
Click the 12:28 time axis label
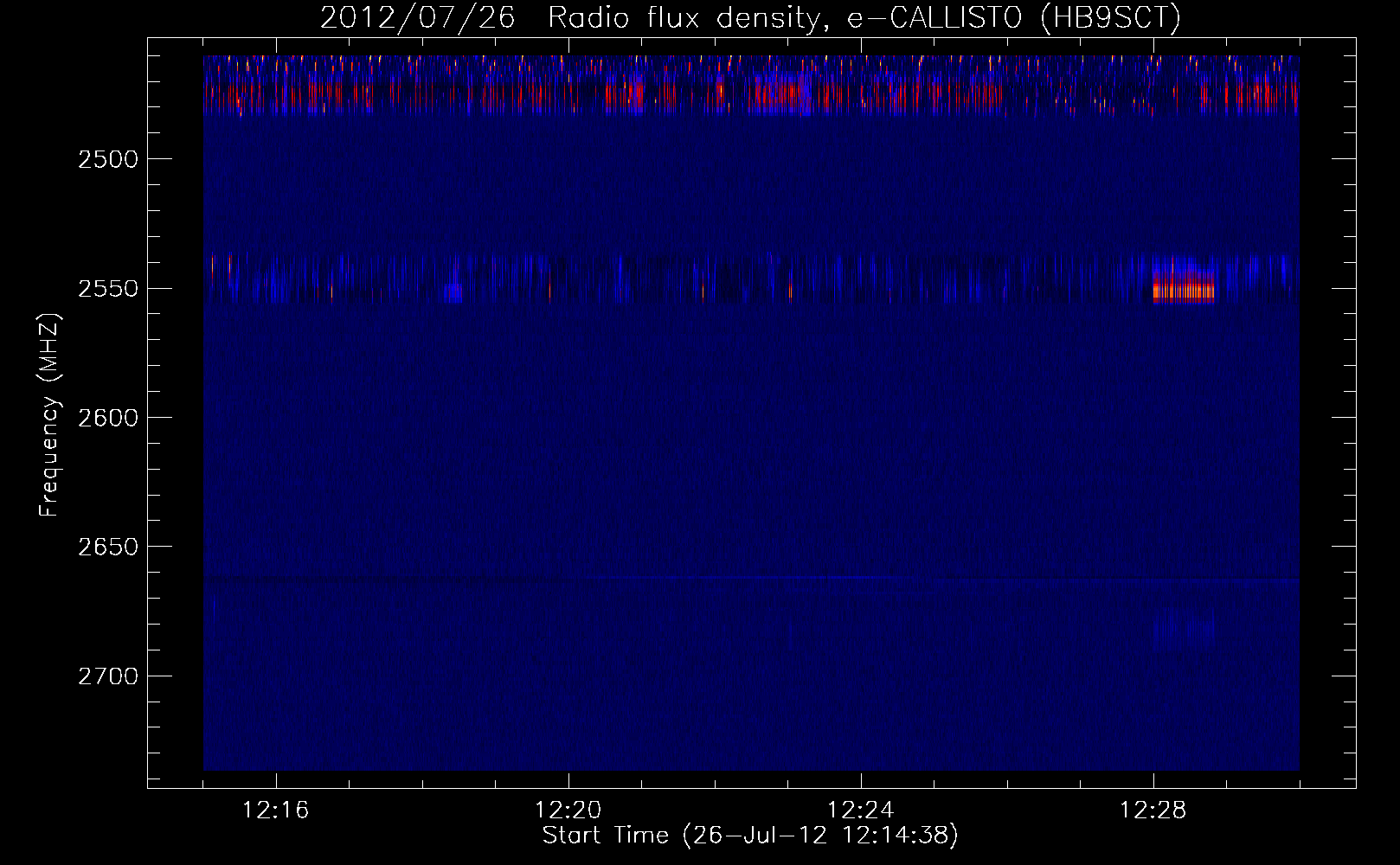coord(1153,811)
